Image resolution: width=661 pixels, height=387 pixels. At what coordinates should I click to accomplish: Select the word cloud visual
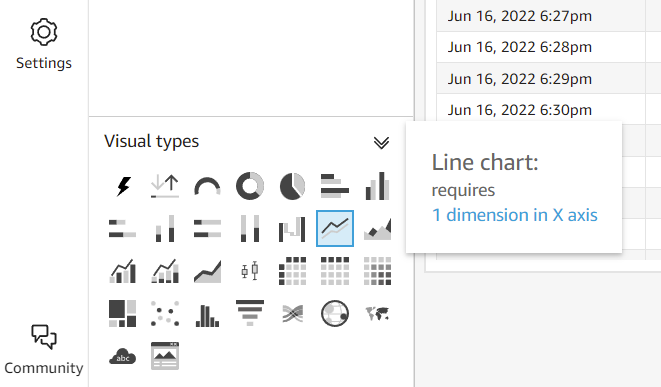[x=123, y=356]
